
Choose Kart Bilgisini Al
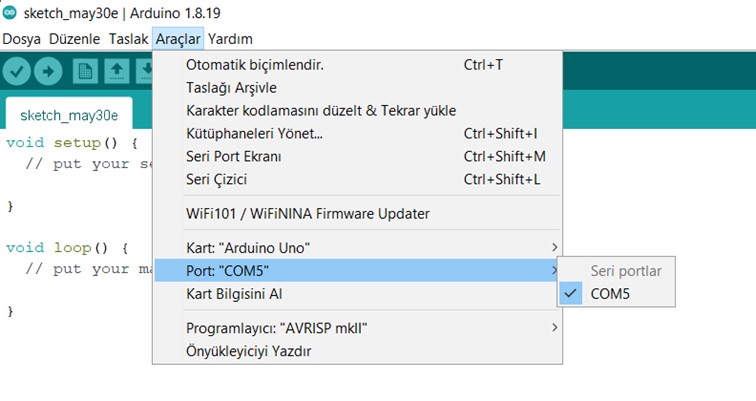[357, 294]
